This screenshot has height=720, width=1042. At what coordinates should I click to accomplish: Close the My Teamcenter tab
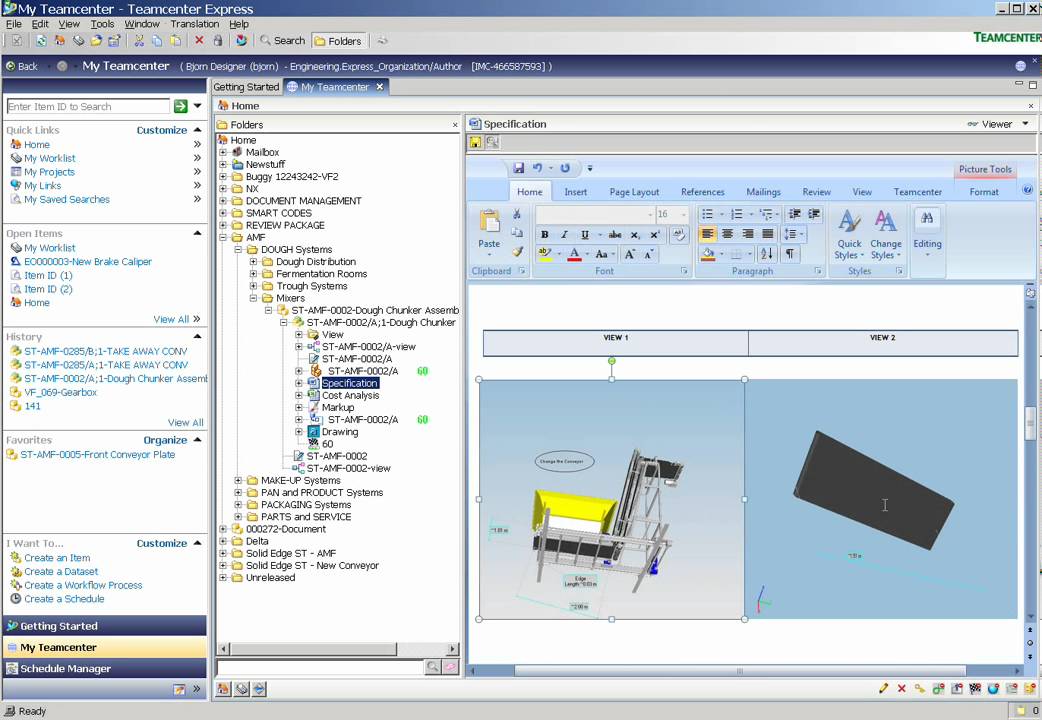[379, 87]
